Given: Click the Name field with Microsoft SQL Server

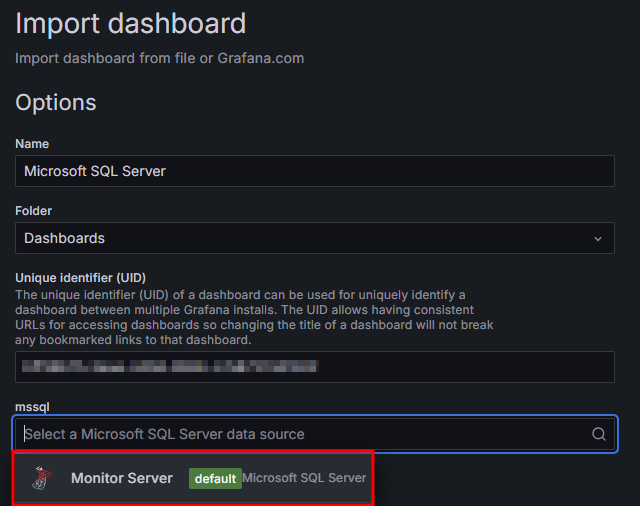Looking at the screenshot, I should point(315,171).
